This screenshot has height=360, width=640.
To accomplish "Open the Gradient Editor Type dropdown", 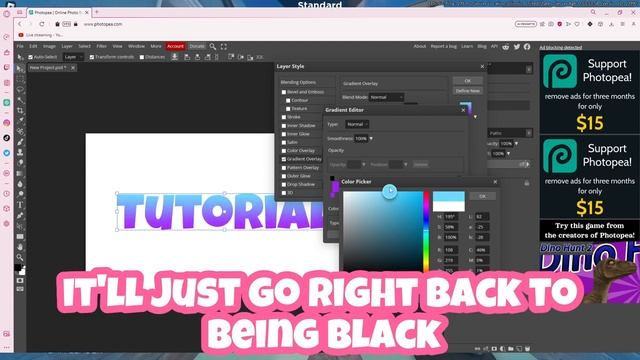I will [x=357, y=124].
